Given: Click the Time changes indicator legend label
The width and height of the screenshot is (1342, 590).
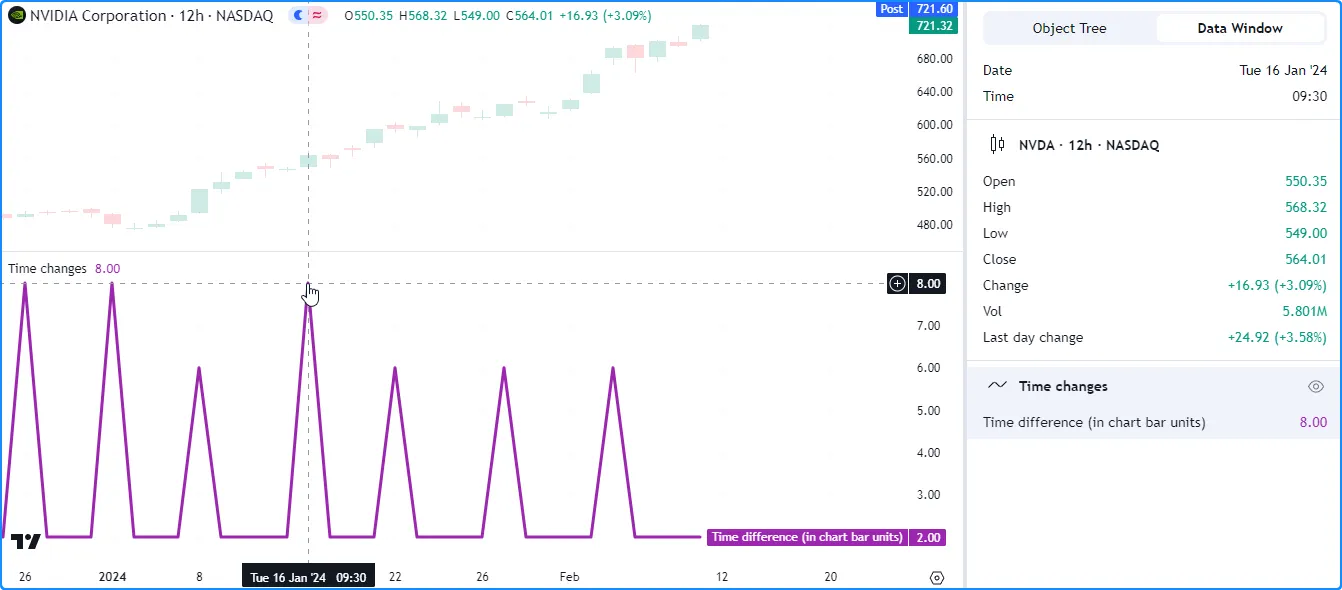Looking at the screenshot, I should tap(48, 268).
